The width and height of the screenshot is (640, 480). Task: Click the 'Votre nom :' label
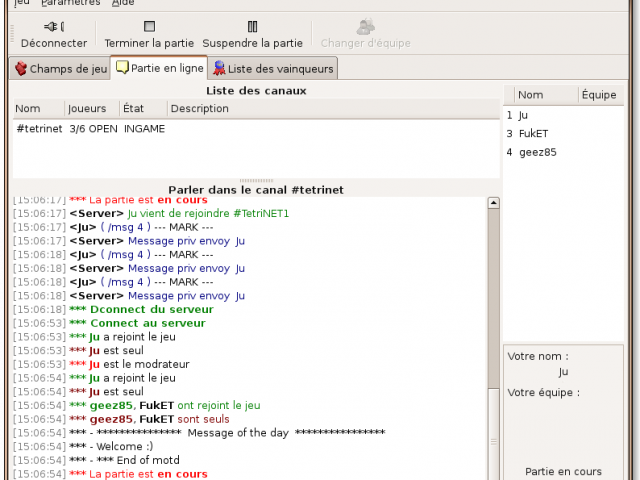[x=538, y=356]
